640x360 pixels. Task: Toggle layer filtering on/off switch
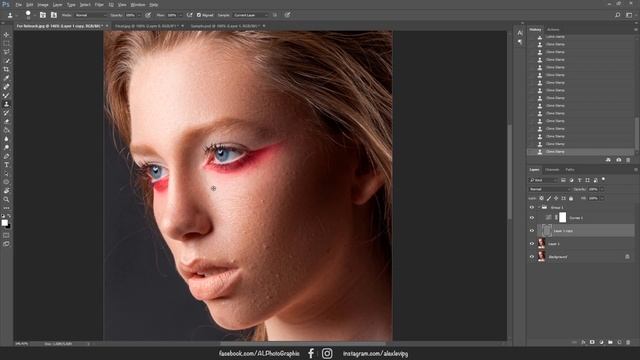point(604,179)
